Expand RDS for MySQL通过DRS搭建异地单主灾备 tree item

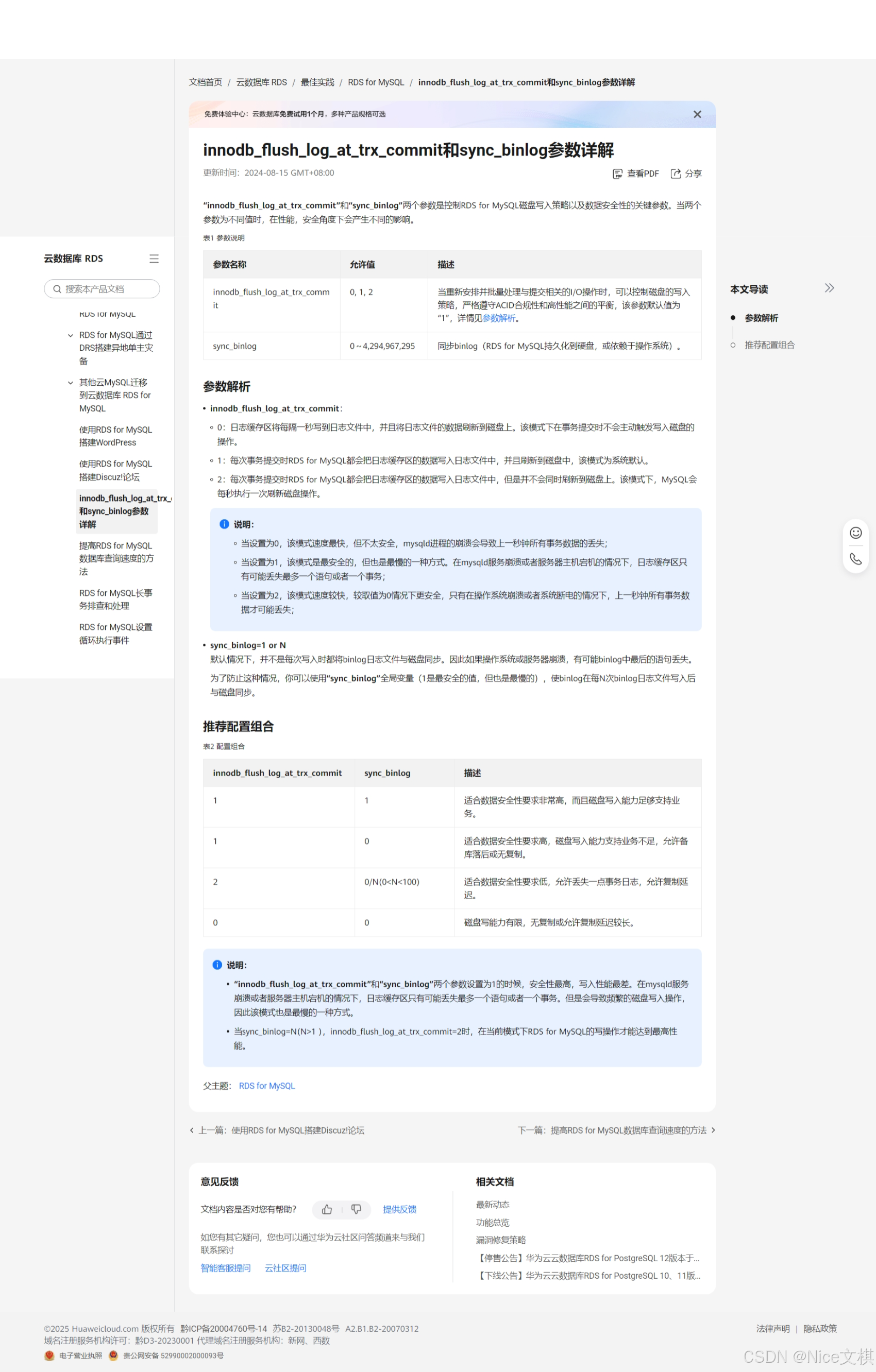pyautogui.click(x=71, y=336)
